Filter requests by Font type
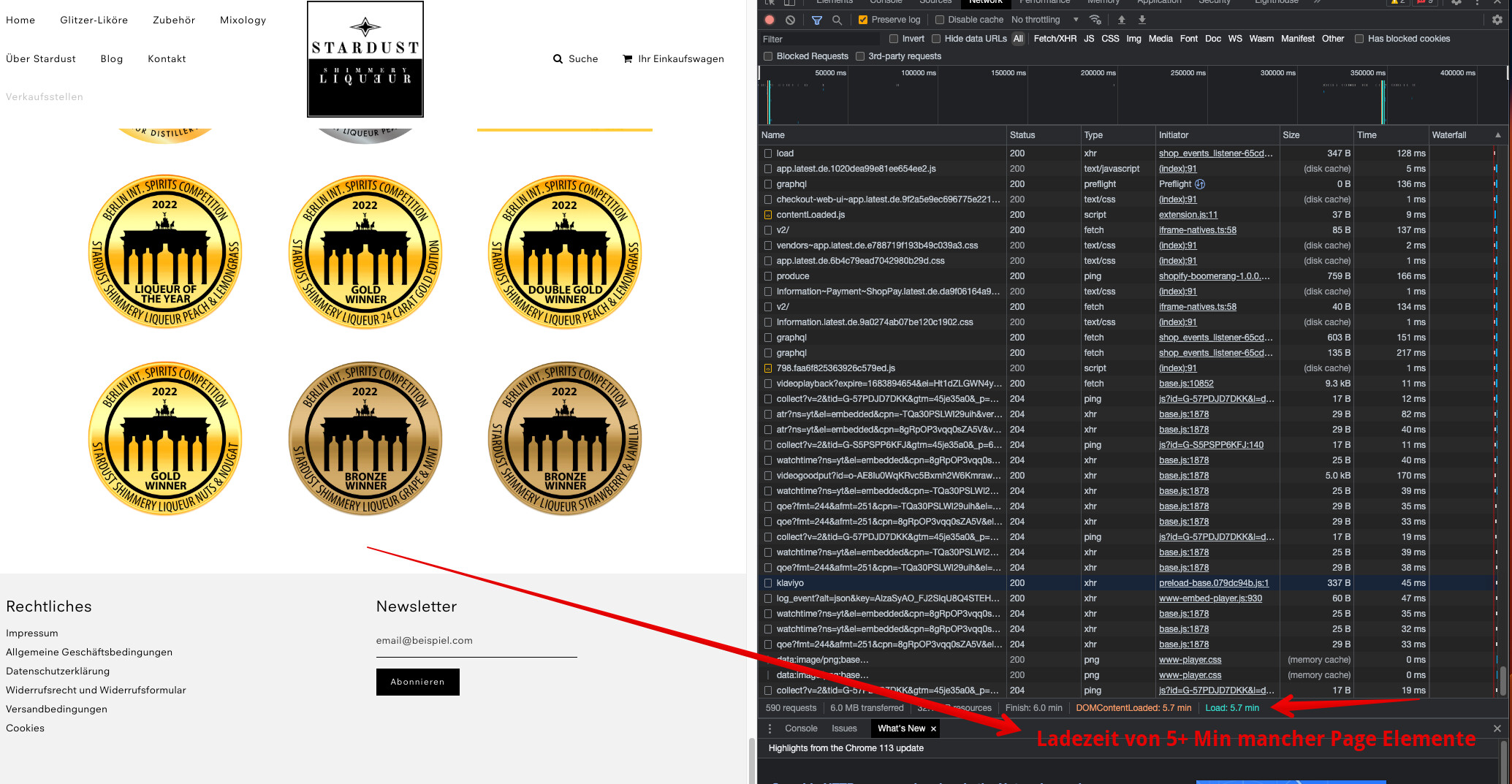Viewport: 1512px width, 784px height. (x=1189, y=39)
